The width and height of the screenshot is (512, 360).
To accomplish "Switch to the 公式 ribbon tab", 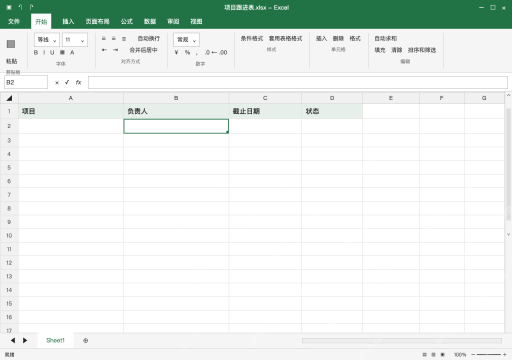I will coord(127,22).
